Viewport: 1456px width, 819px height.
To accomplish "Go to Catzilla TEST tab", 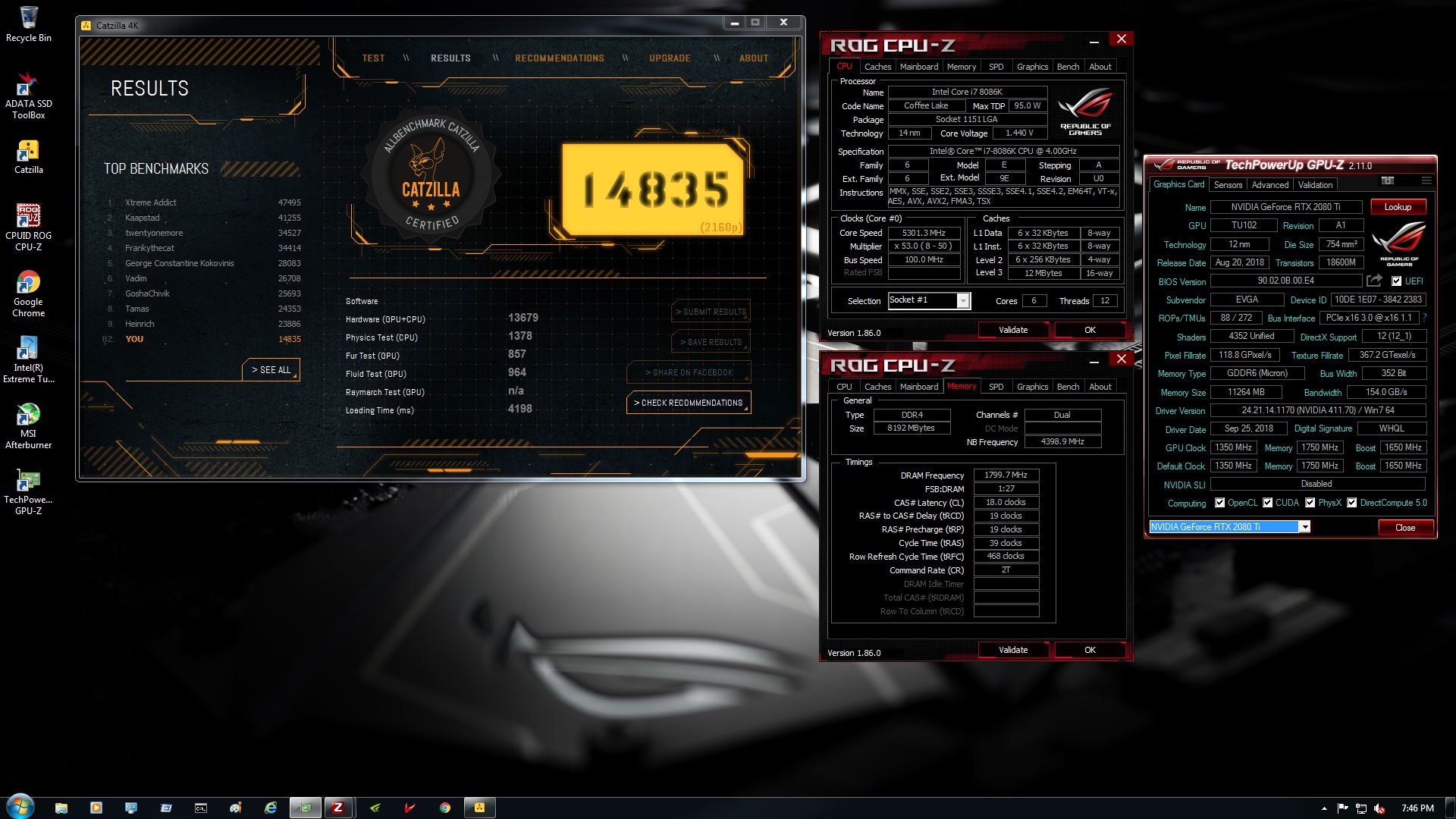I will [373, 58].
